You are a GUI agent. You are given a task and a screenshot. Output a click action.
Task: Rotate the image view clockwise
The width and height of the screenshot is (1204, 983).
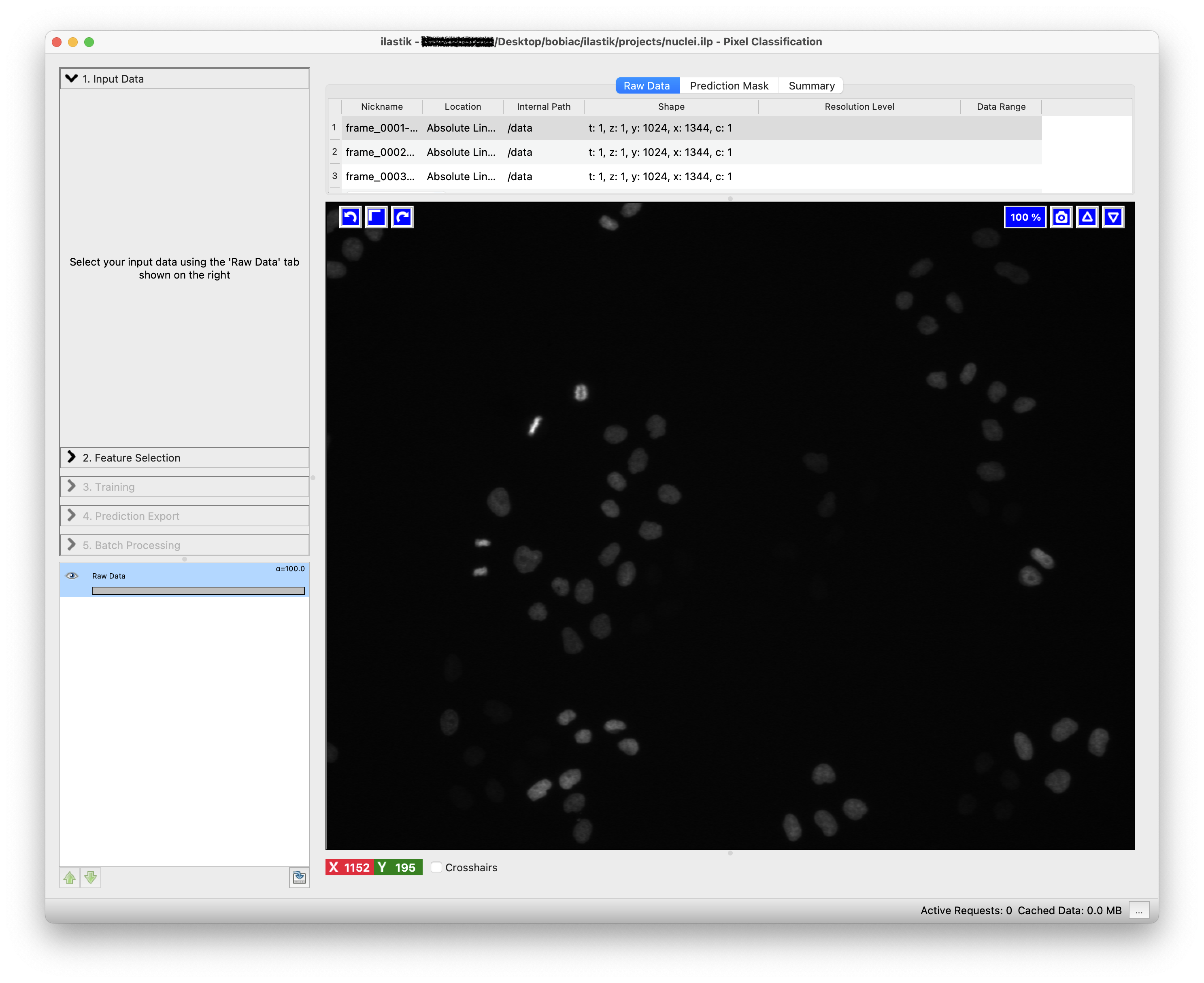403,217
